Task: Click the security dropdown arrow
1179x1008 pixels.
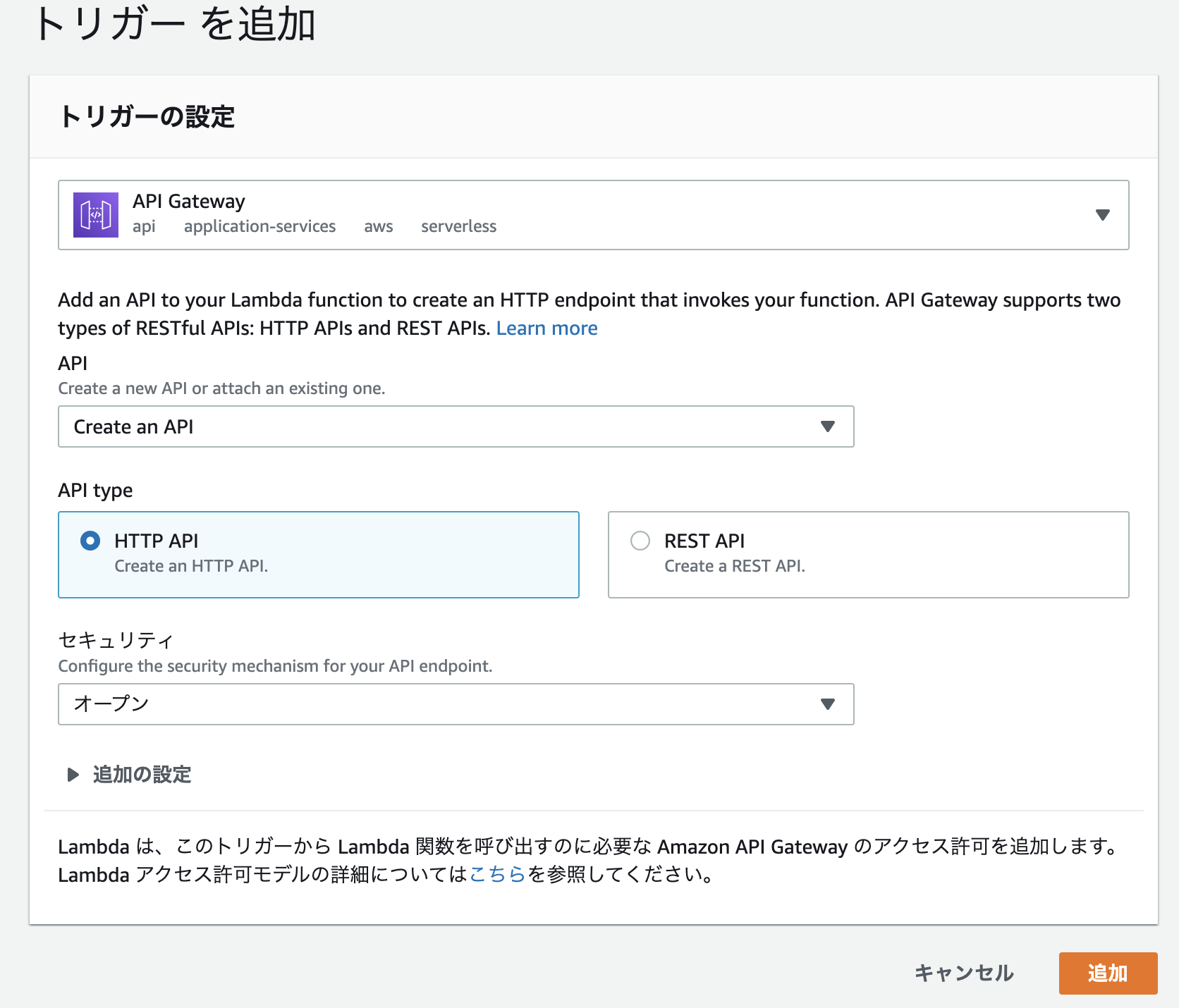Action: [x=828, y=703]
